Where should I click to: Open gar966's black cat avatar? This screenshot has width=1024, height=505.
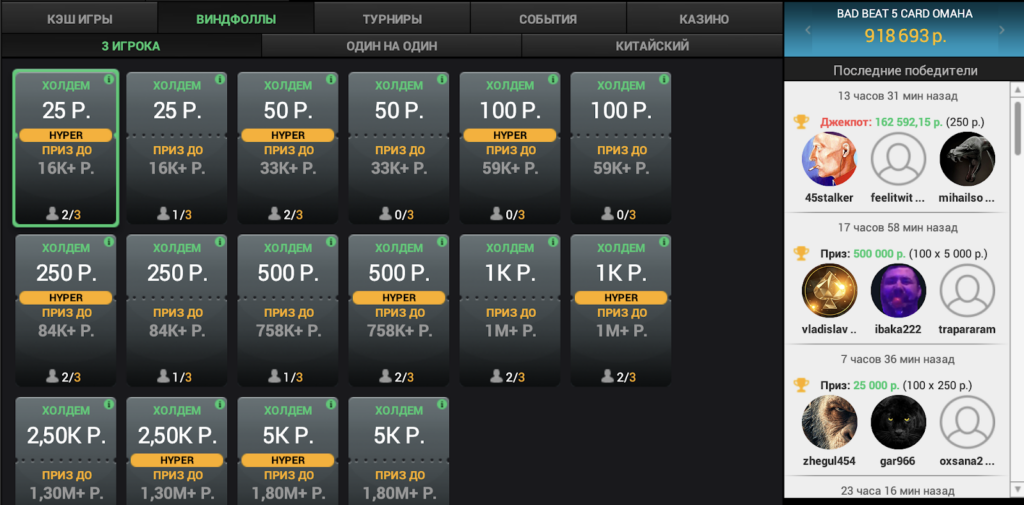coord(898,423)
